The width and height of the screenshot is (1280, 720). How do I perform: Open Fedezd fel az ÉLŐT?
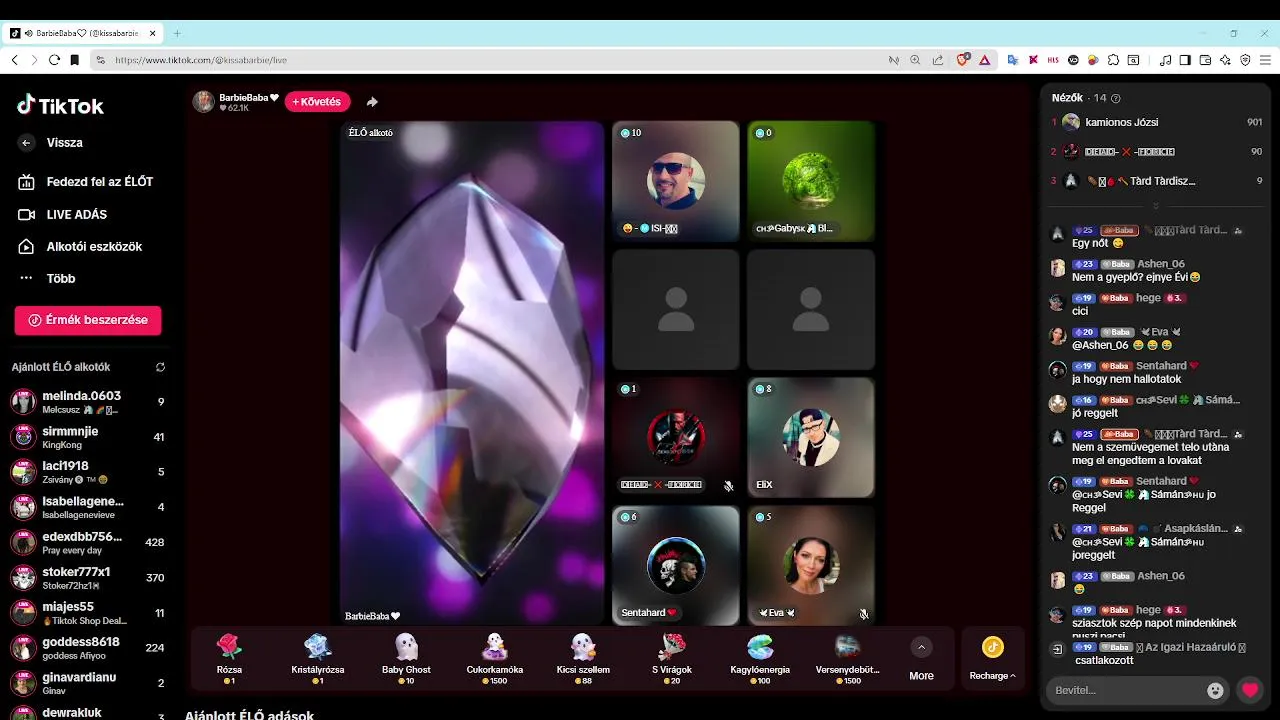coord(88,182)
